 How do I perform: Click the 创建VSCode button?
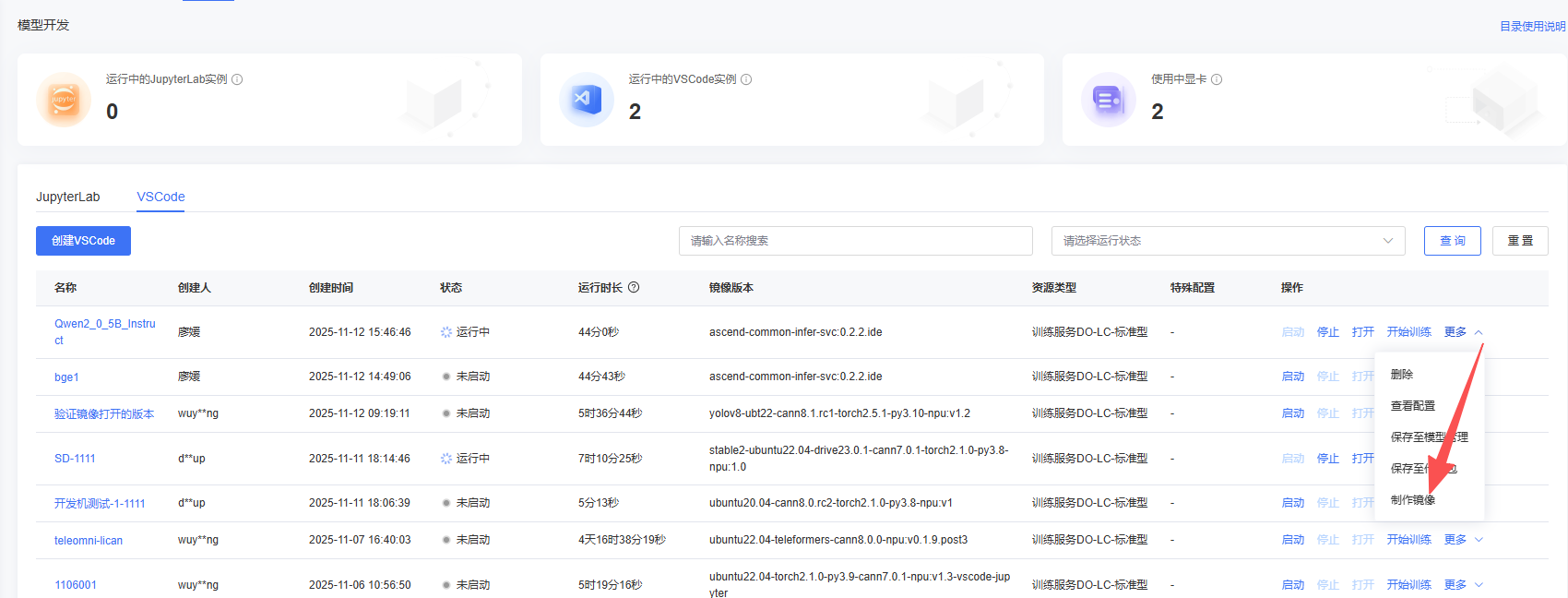[83, 241]
